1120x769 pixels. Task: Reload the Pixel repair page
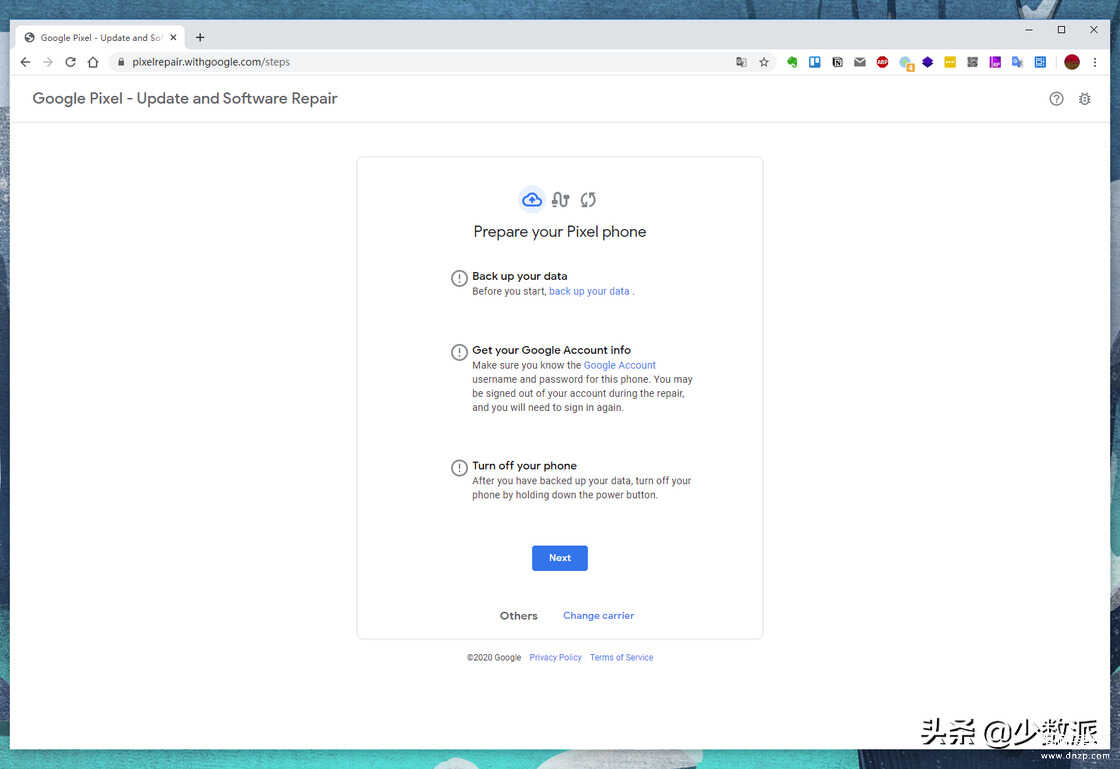(x=70, y=62)
